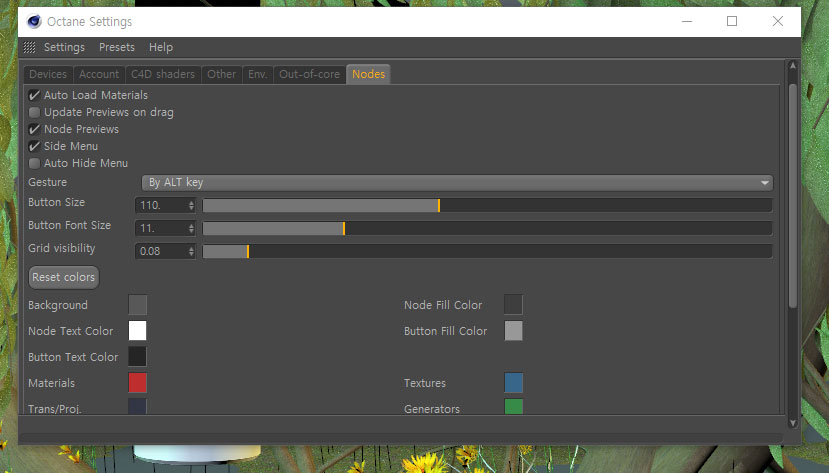Enable Auto Hide Menu

[x=34, y=163]
